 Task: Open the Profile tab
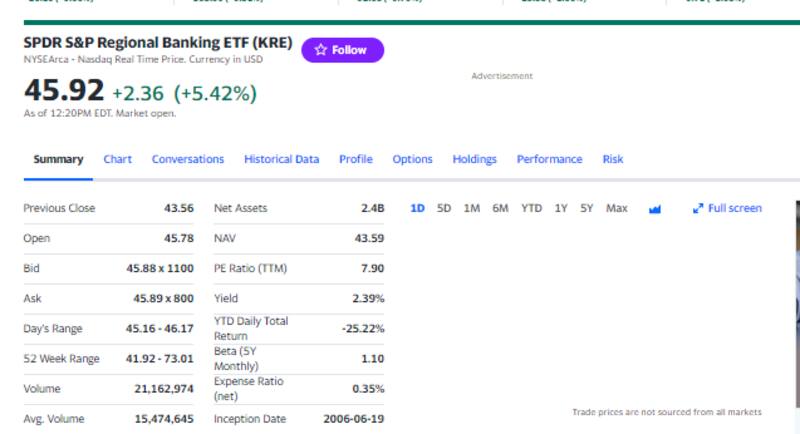tap(355, 159)
